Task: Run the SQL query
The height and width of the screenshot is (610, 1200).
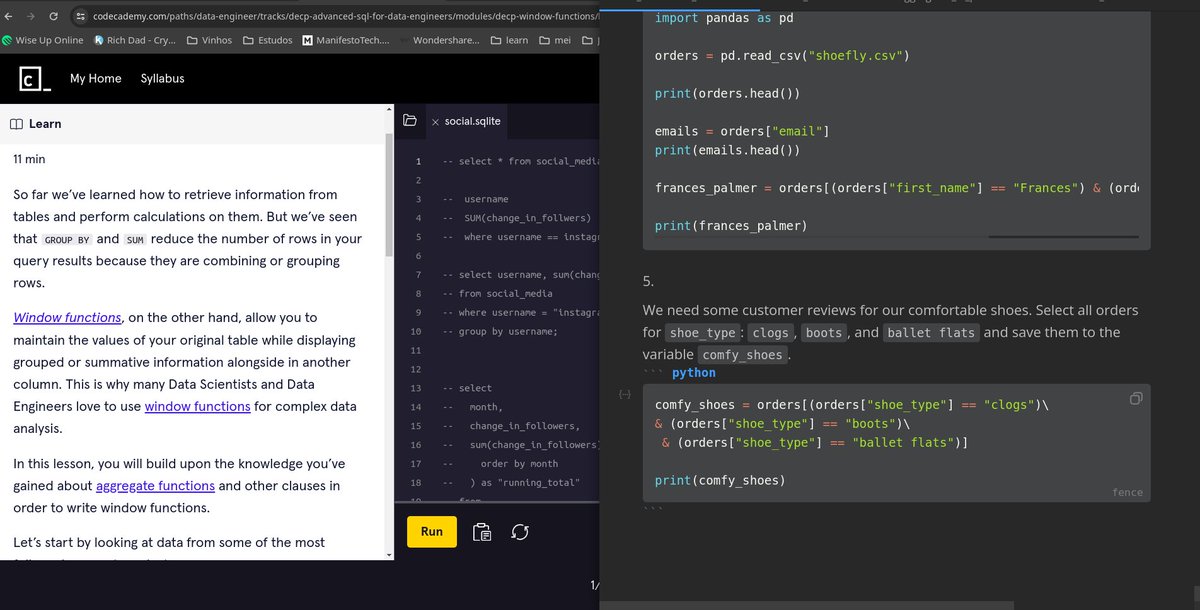Action: tap(432, 532)
